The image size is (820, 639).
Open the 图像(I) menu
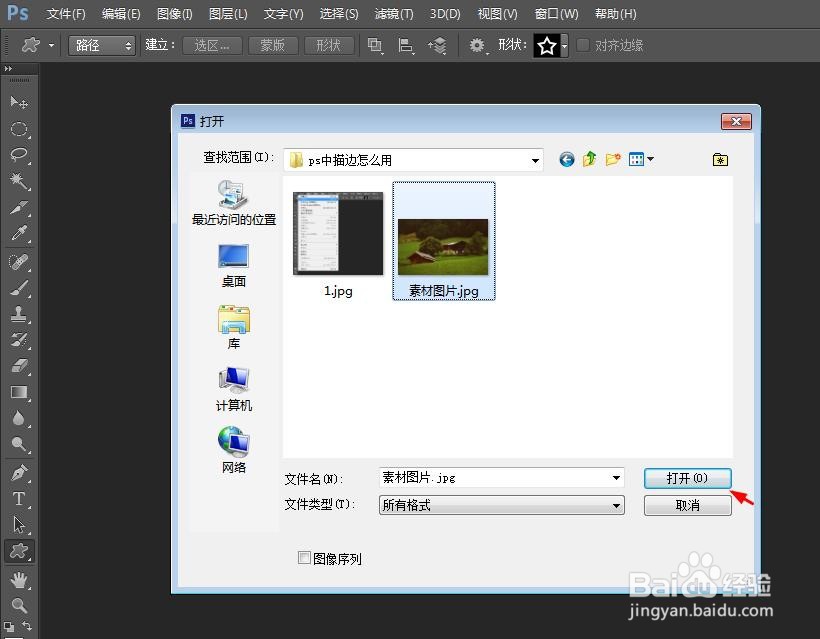coord(175,14)
